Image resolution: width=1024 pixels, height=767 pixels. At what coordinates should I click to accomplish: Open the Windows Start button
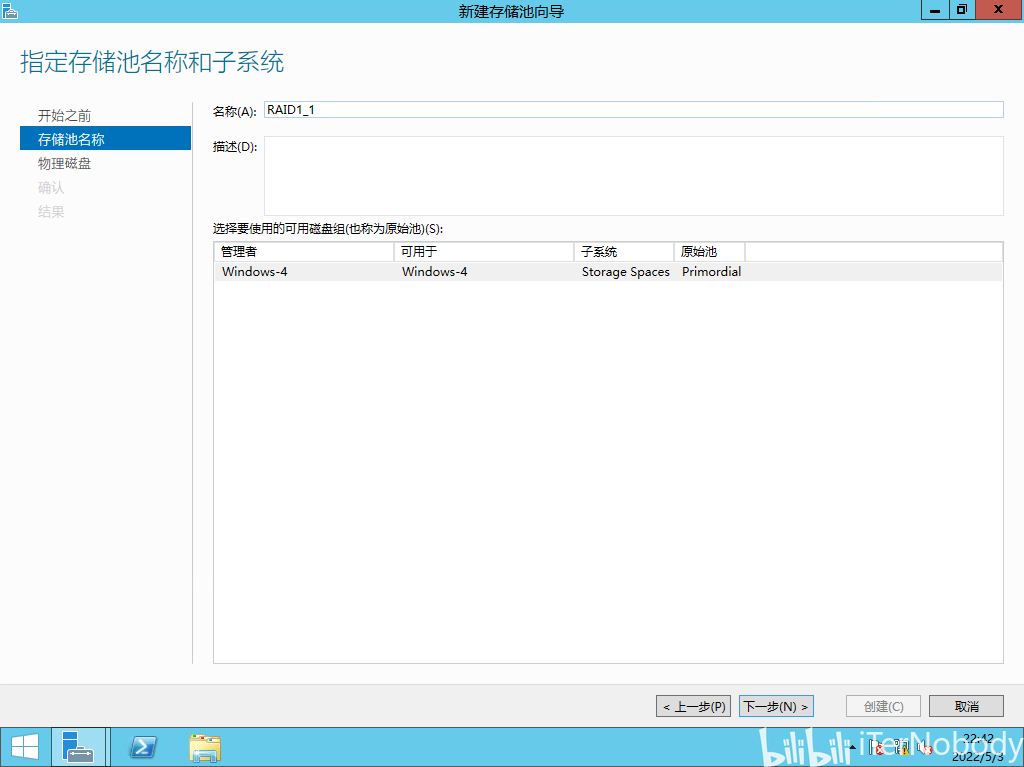point(25,747)
